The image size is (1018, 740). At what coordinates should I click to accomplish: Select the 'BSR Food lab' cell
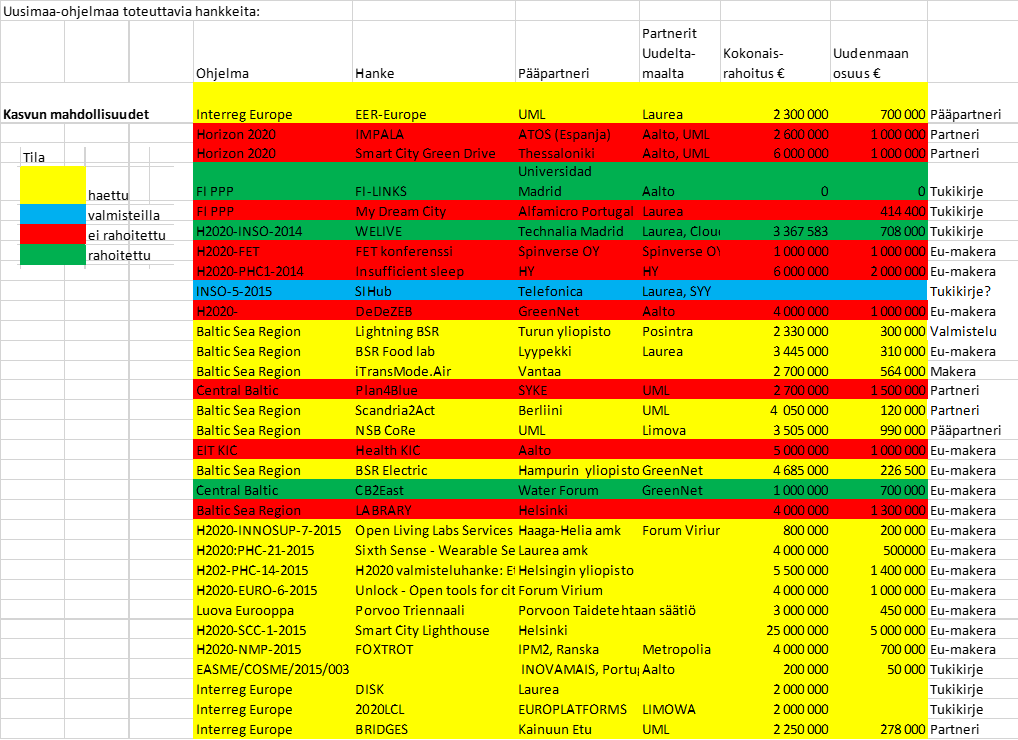pyautogui.click(x=434, y=351)
